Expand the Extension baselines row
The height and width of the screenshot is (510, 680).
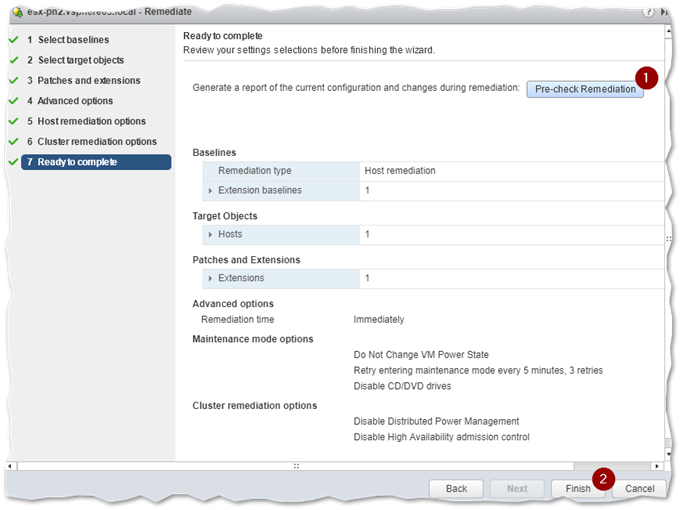click(x=210, y=191)
